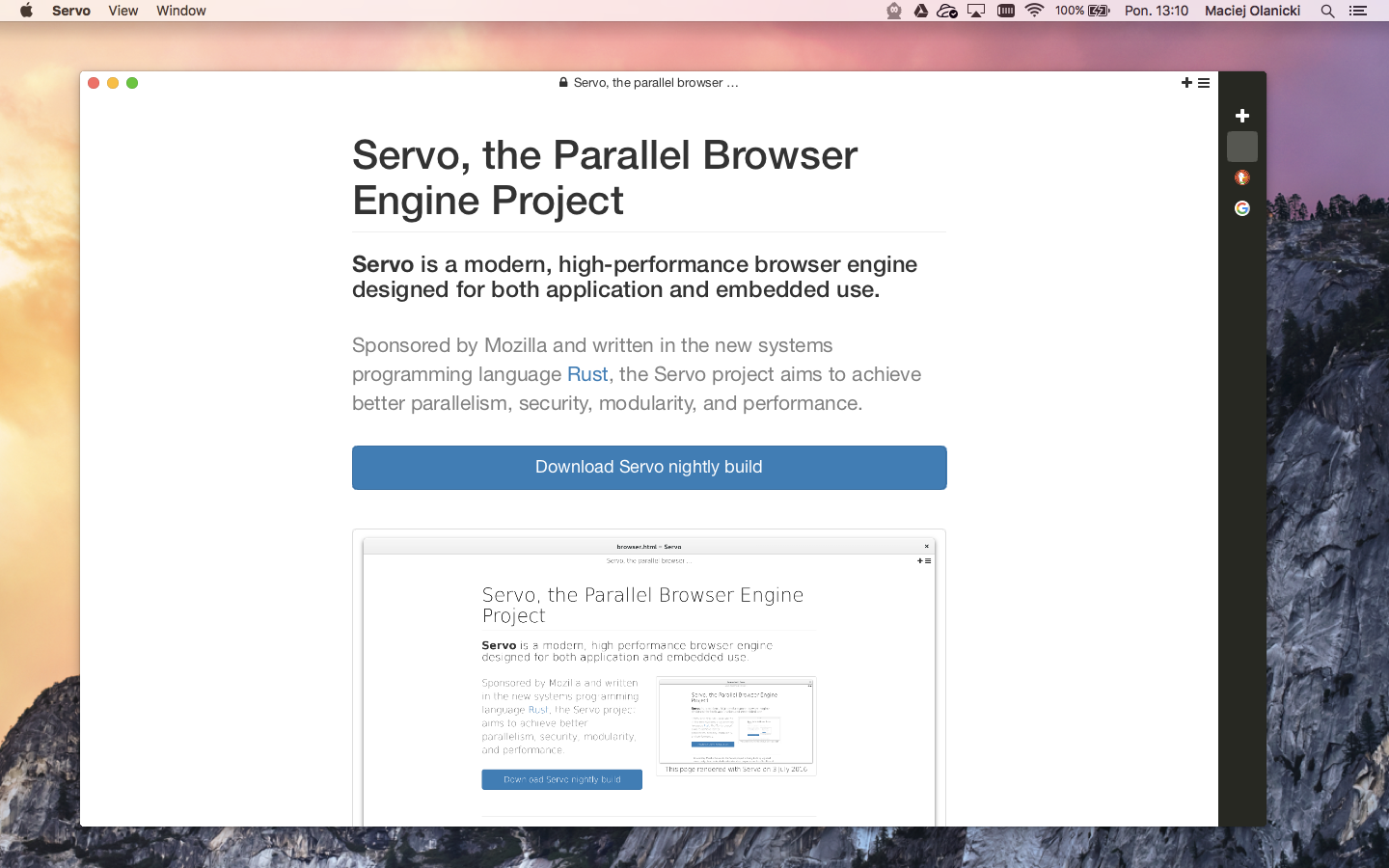Click the cloud sync status icon
This screenshot has height=868, width=1389.
(x=947, y=11)
